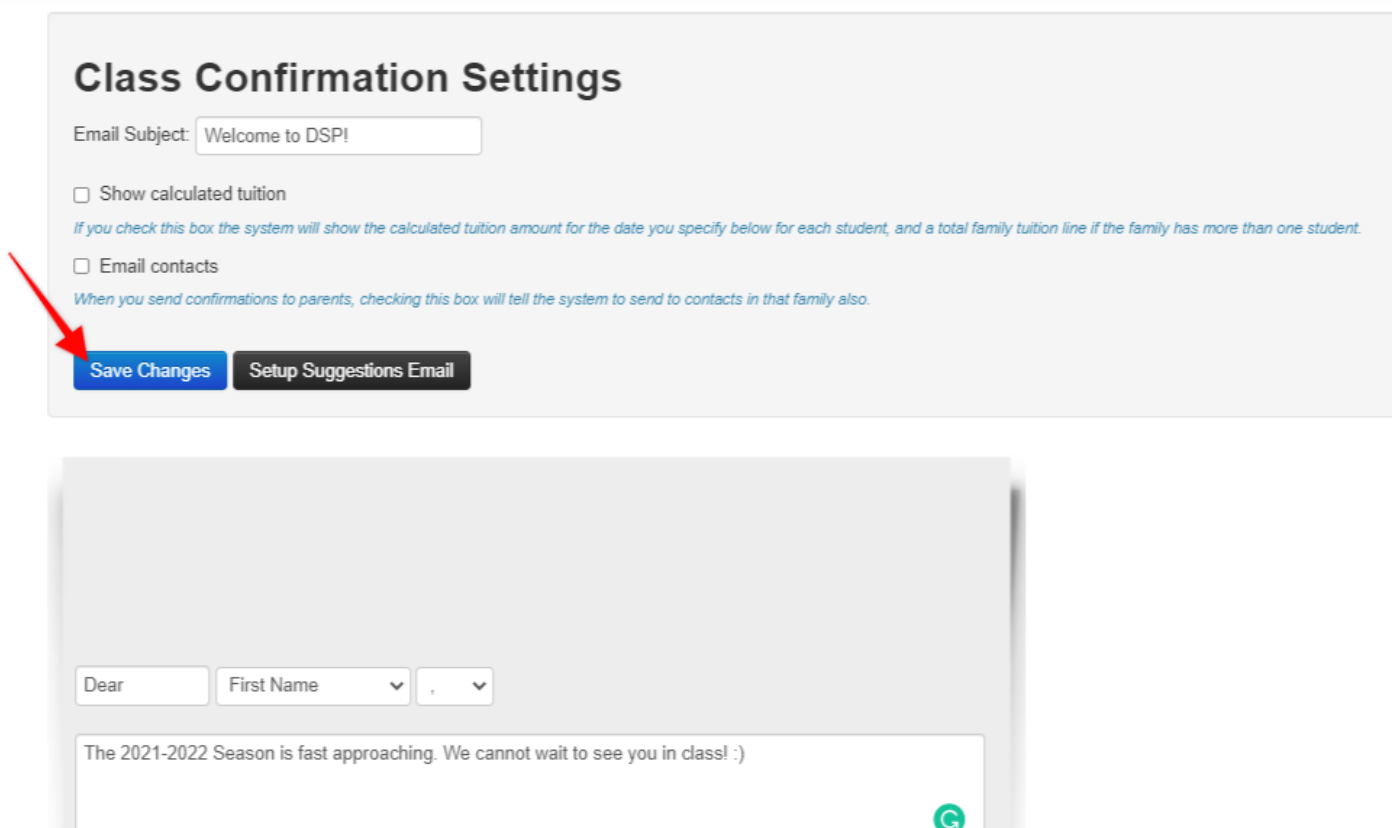Enable the Show calculated tuition checkbox
Viewport: 1392px width, 828px height.
pos(82,195)
